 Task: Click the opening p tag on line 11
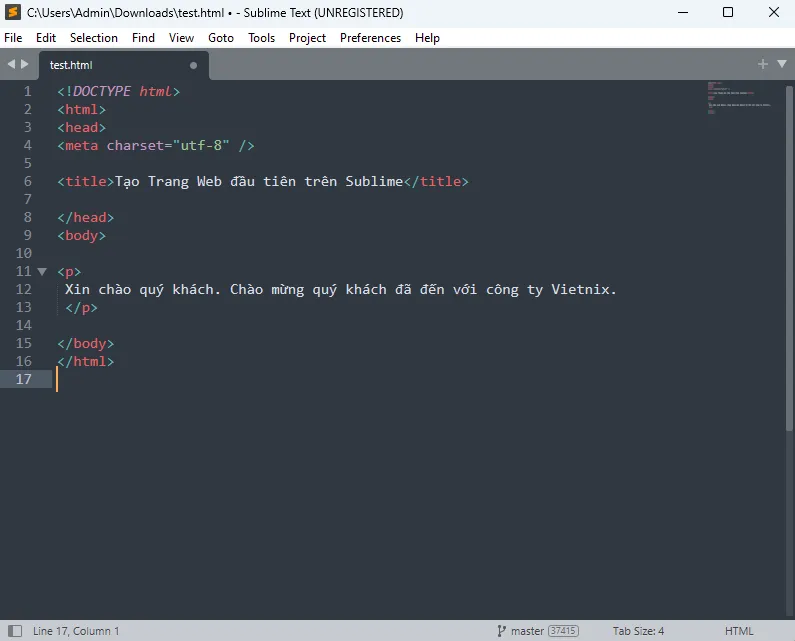tap(69, 272)
